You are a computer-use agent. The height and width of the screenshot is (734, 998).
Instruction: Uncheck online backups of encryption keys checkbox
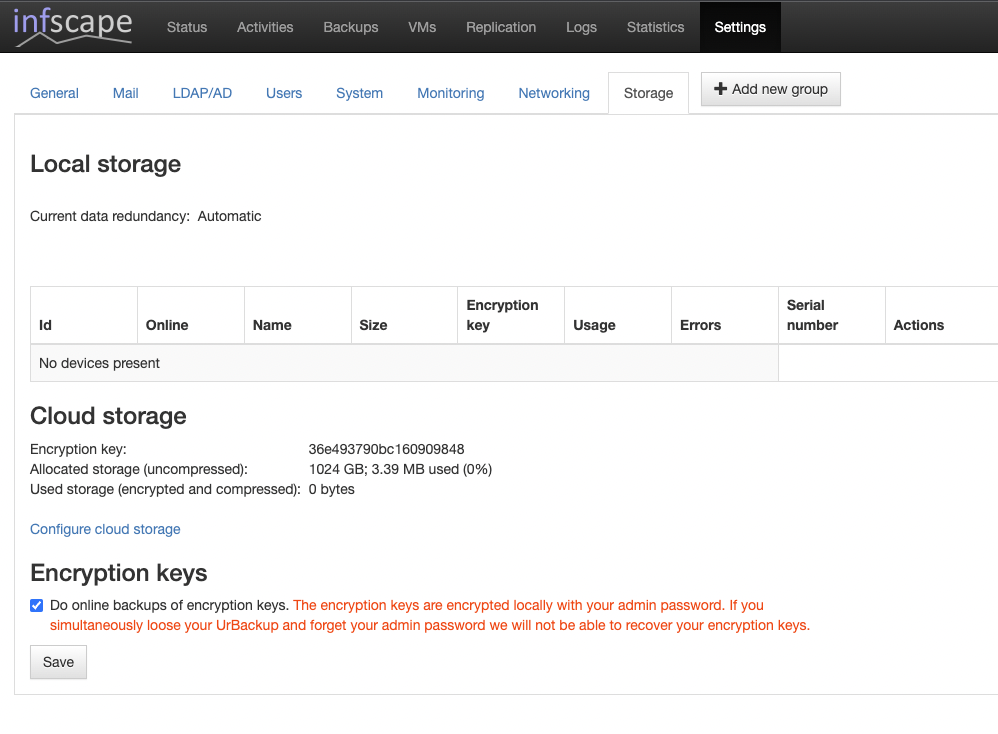click(37, 605)
